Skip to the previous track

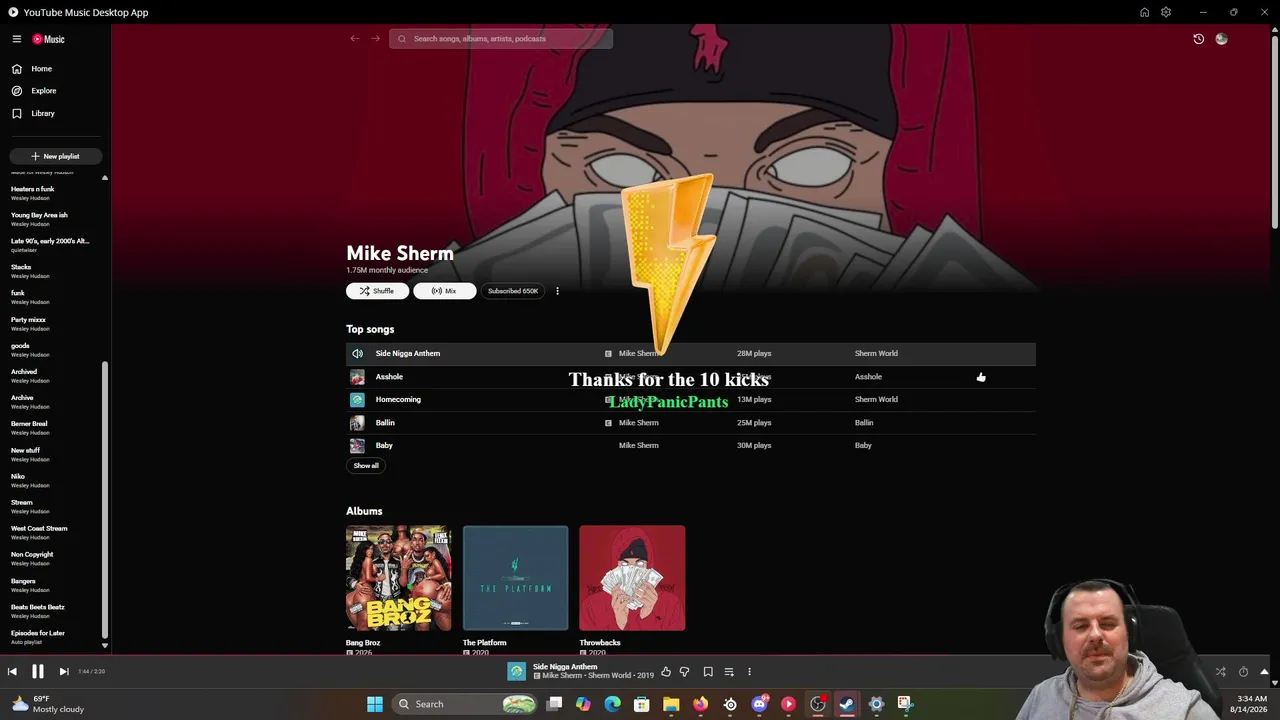click(12, 672)
